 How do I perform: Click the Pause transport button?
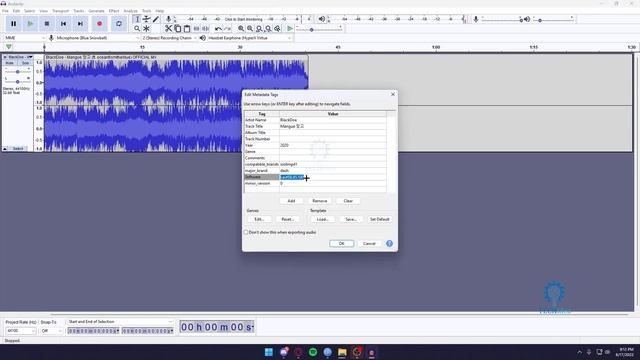[x=13, y=24]
